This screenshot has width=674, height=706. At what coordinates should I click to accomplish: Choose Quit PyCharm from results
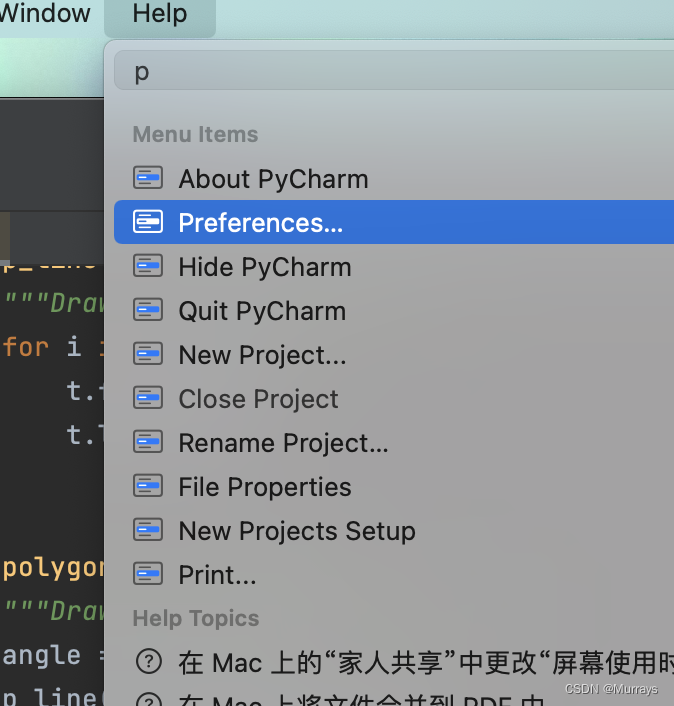394,310
